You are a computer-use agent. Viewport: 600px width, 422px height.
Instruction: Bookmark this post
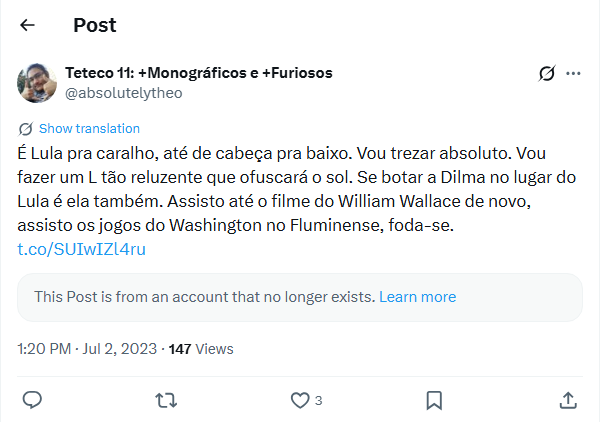pos(434,400)
